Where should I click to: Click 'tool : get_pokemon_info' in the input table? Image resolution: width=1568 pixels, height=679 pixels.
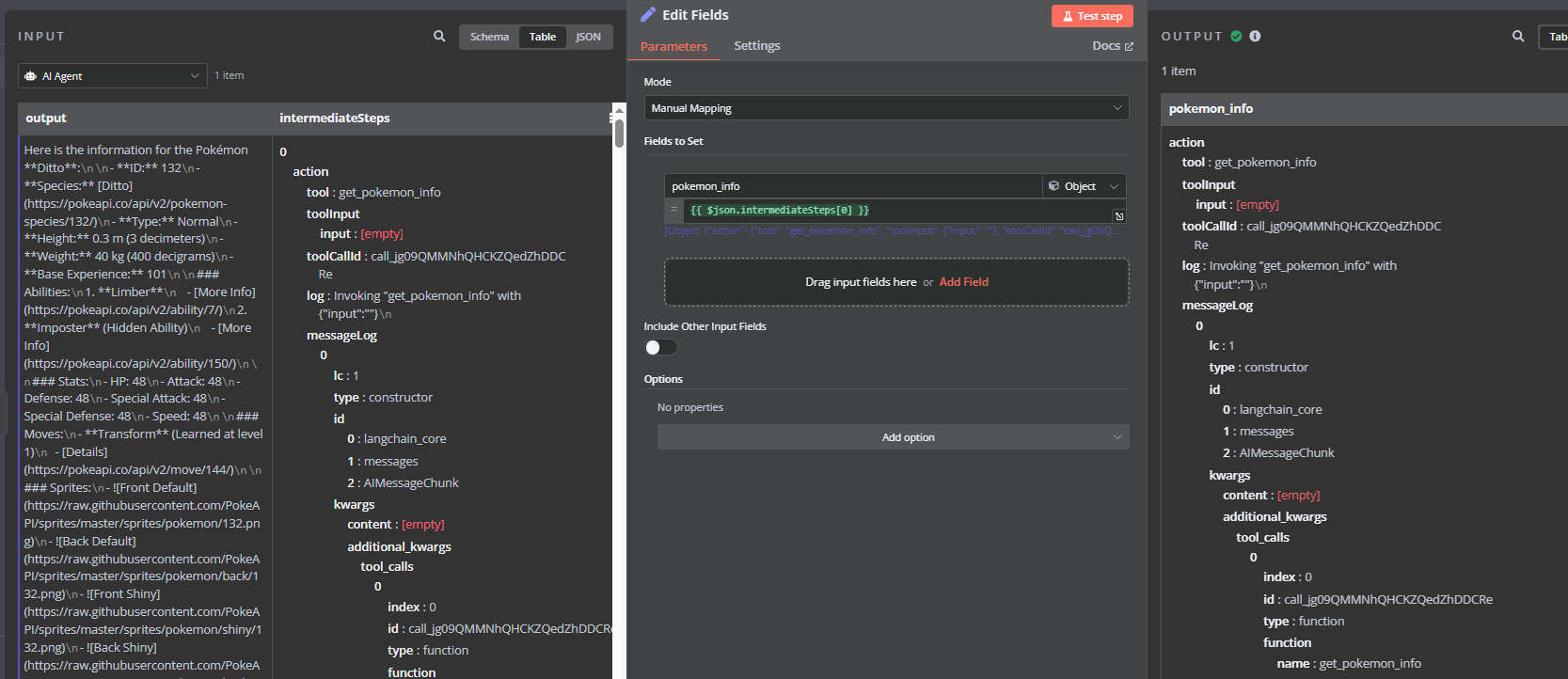373,193
